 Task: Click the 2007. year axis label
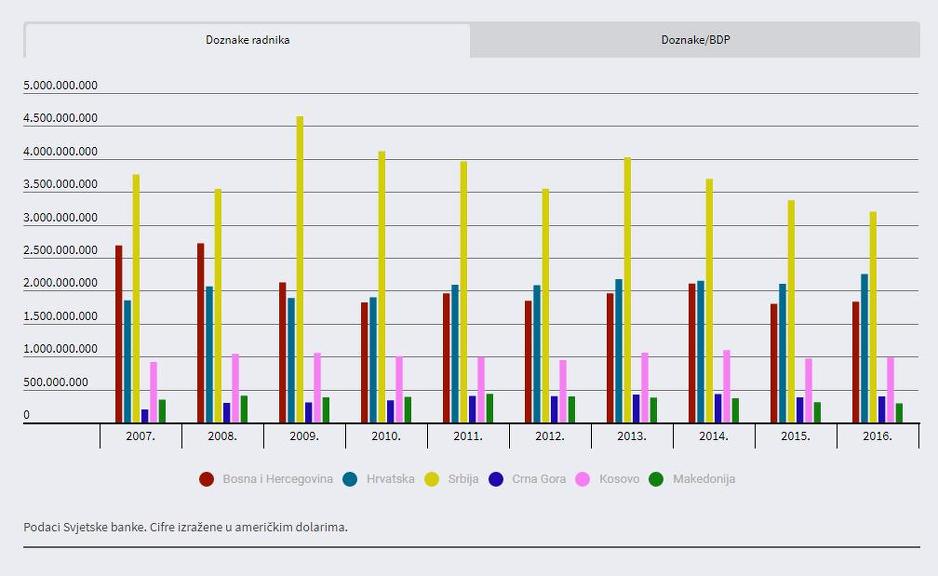pyautogui.click(x=141, y=437)
